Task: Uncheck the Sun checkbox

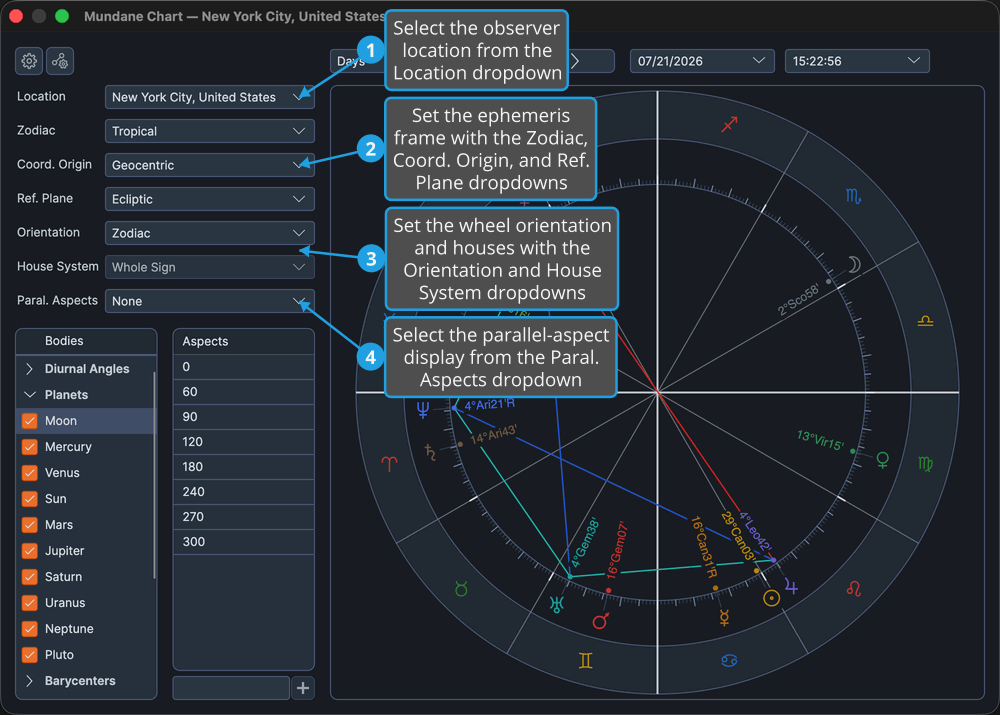Action: click(29, 499)
